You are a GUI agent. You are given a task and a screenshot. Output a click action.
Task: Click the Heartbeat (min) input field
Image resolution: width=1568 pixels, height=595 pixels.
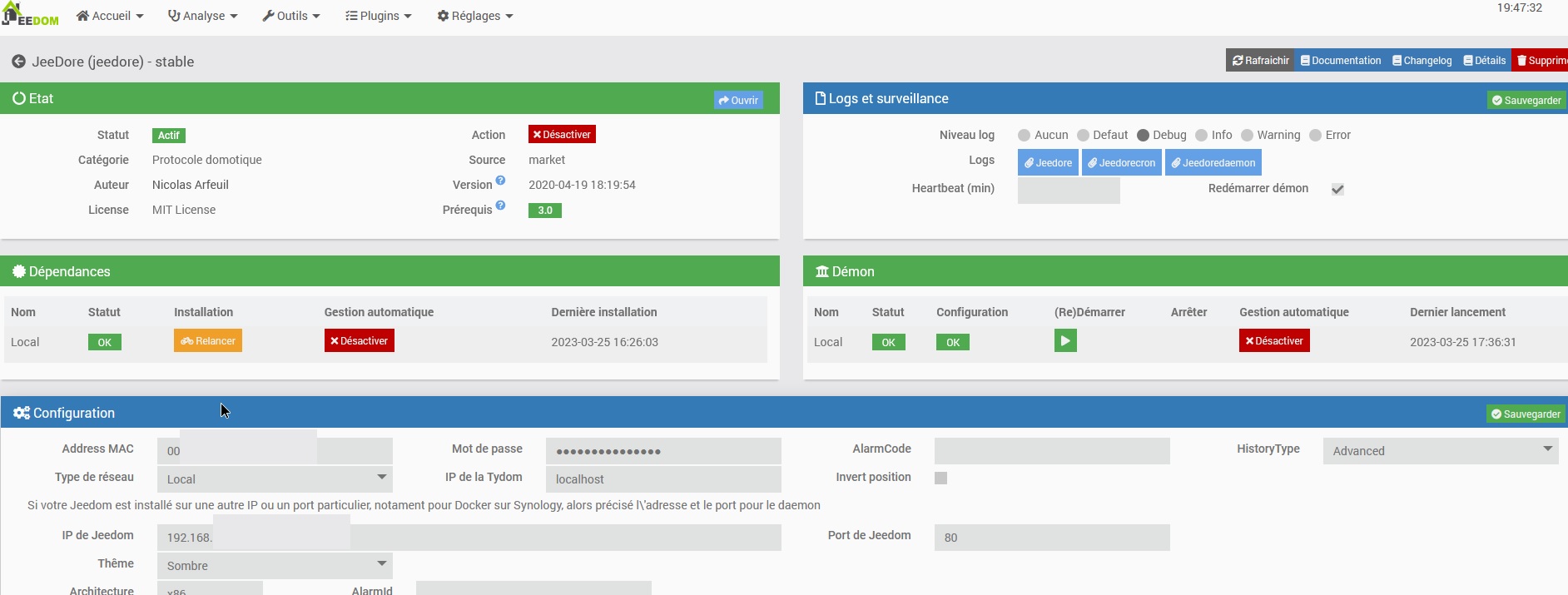(1069, 191)
